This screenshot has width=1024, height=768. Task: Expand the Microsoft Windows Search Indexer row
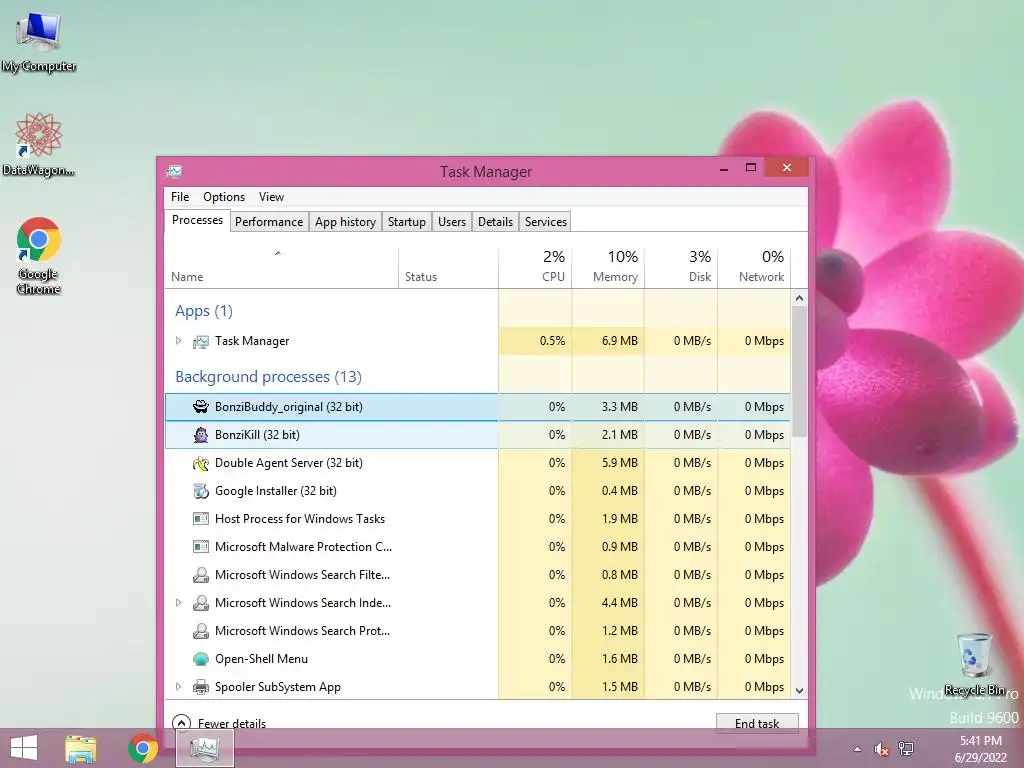pyautogui.click(x=178, y=603)
